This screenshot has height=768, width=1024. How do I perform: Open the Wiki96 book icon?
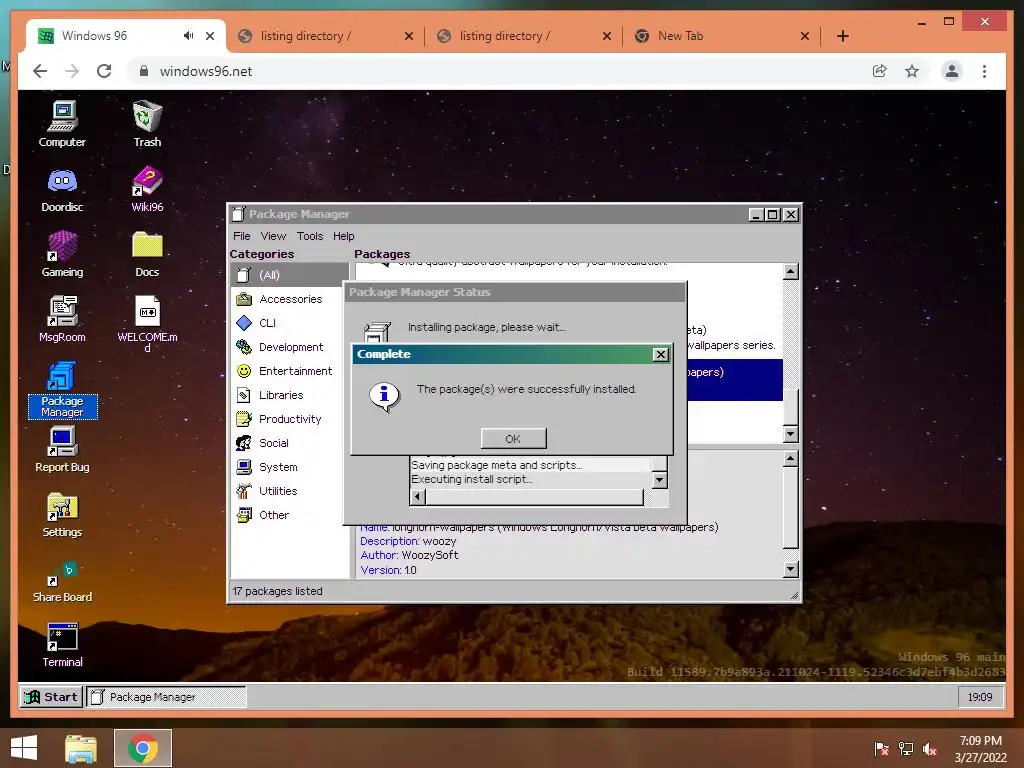pyautogui.click(x=147, y=189)
